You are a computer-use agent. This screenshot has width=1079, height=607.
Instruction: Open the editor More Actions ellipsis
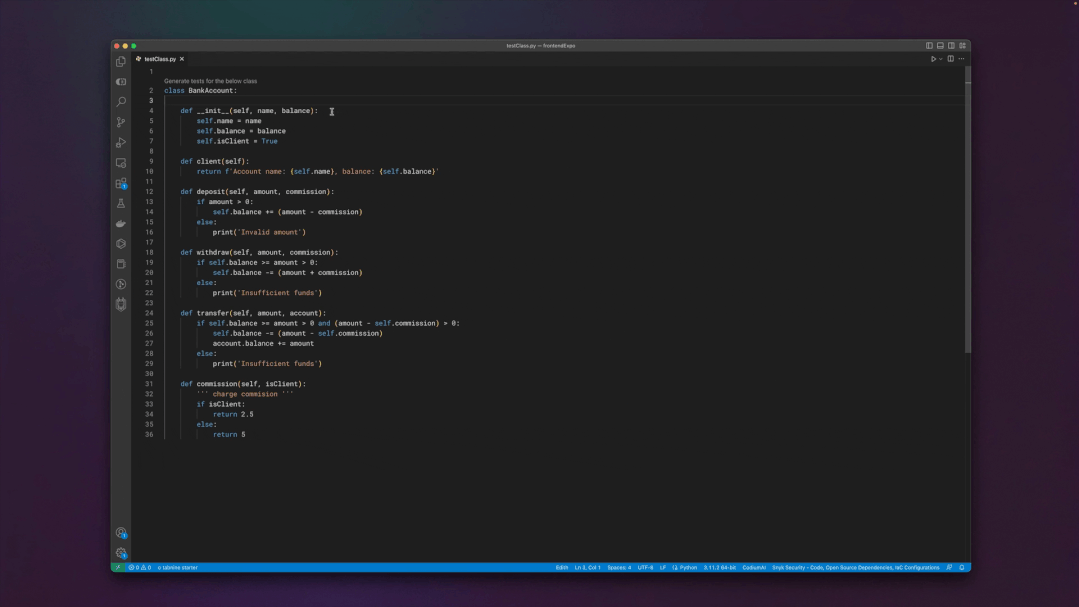coord(962,59)
